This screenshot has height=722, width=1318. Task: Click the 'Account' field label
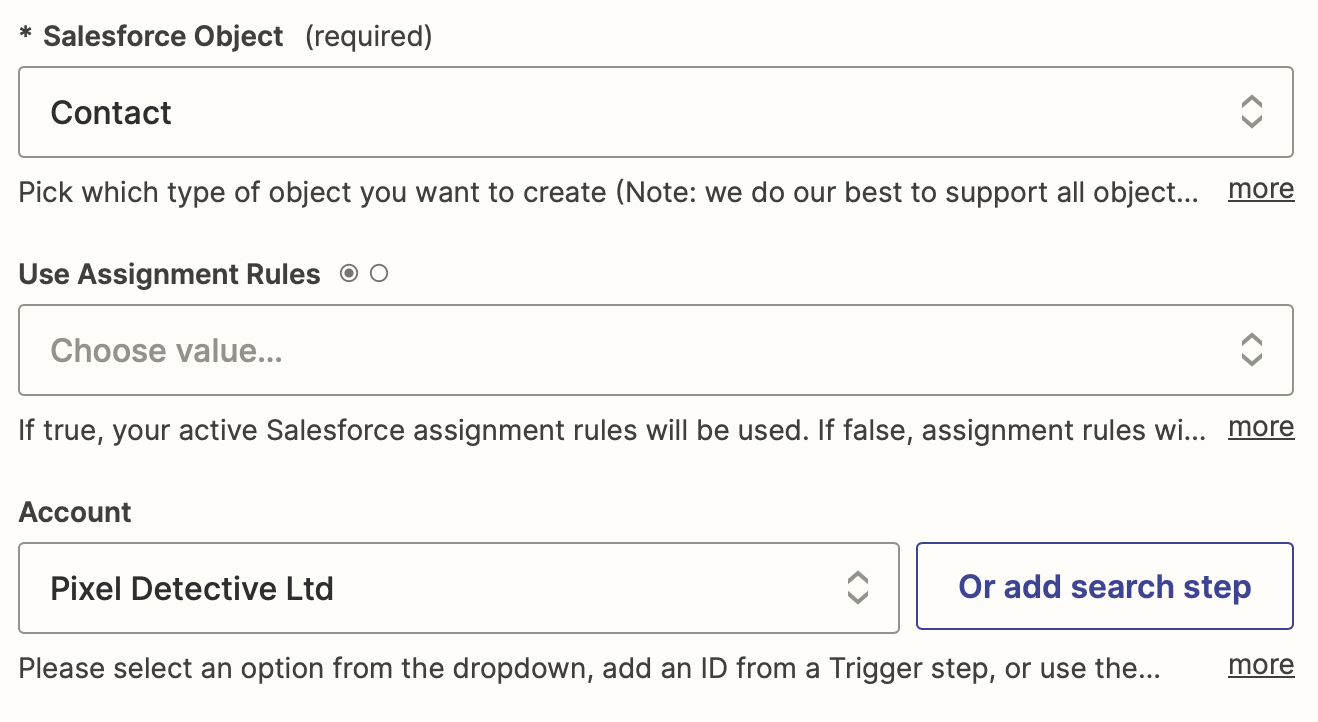[75, 512]
